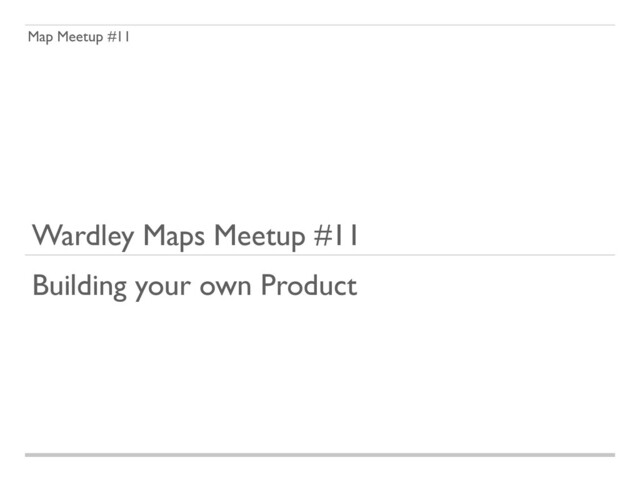640x480 pixels.
Task: Click the word "Map" in the small header
Action: pos(41,38)
